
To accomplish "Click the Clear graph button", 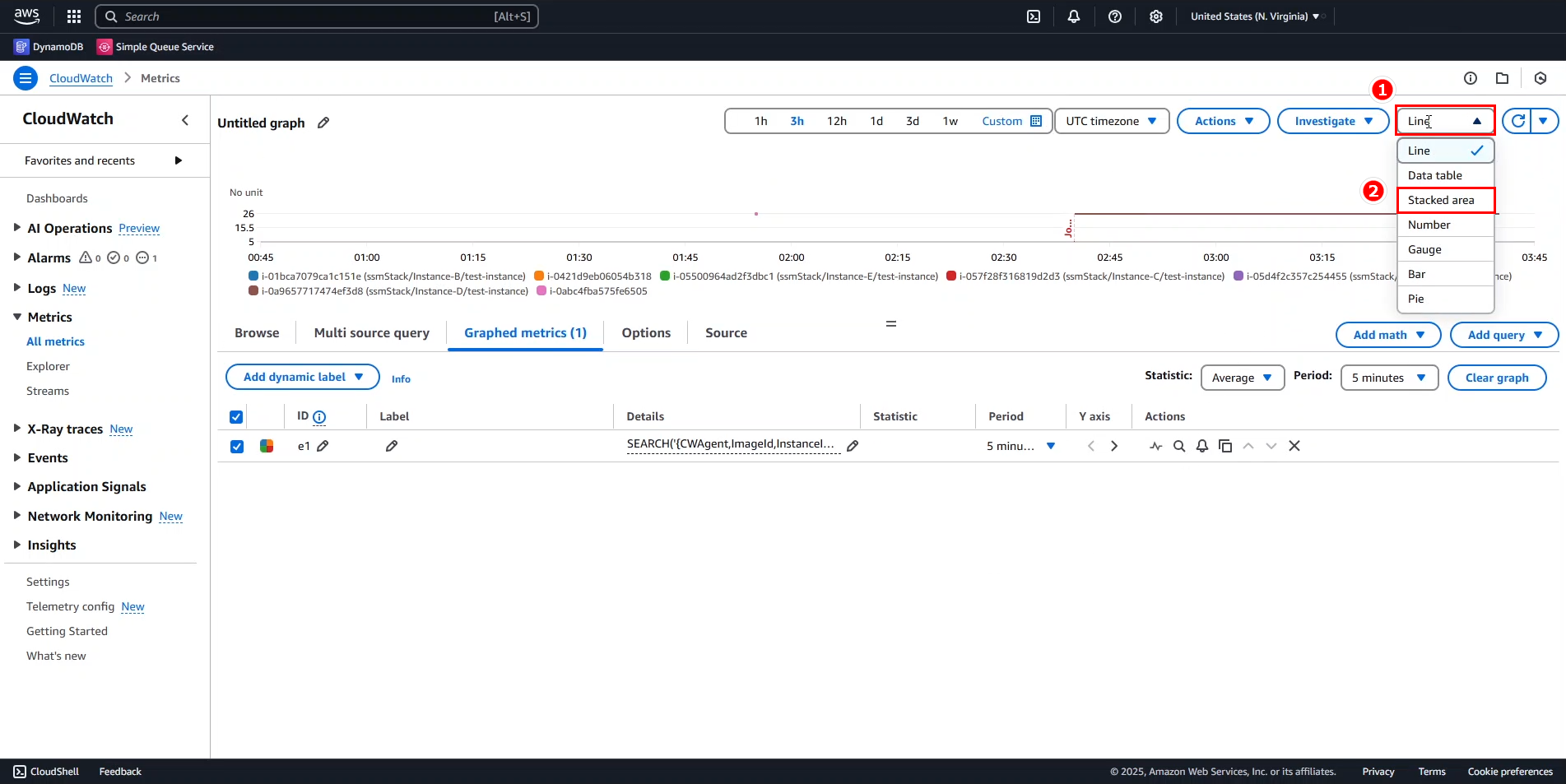I will [1496, 377].
